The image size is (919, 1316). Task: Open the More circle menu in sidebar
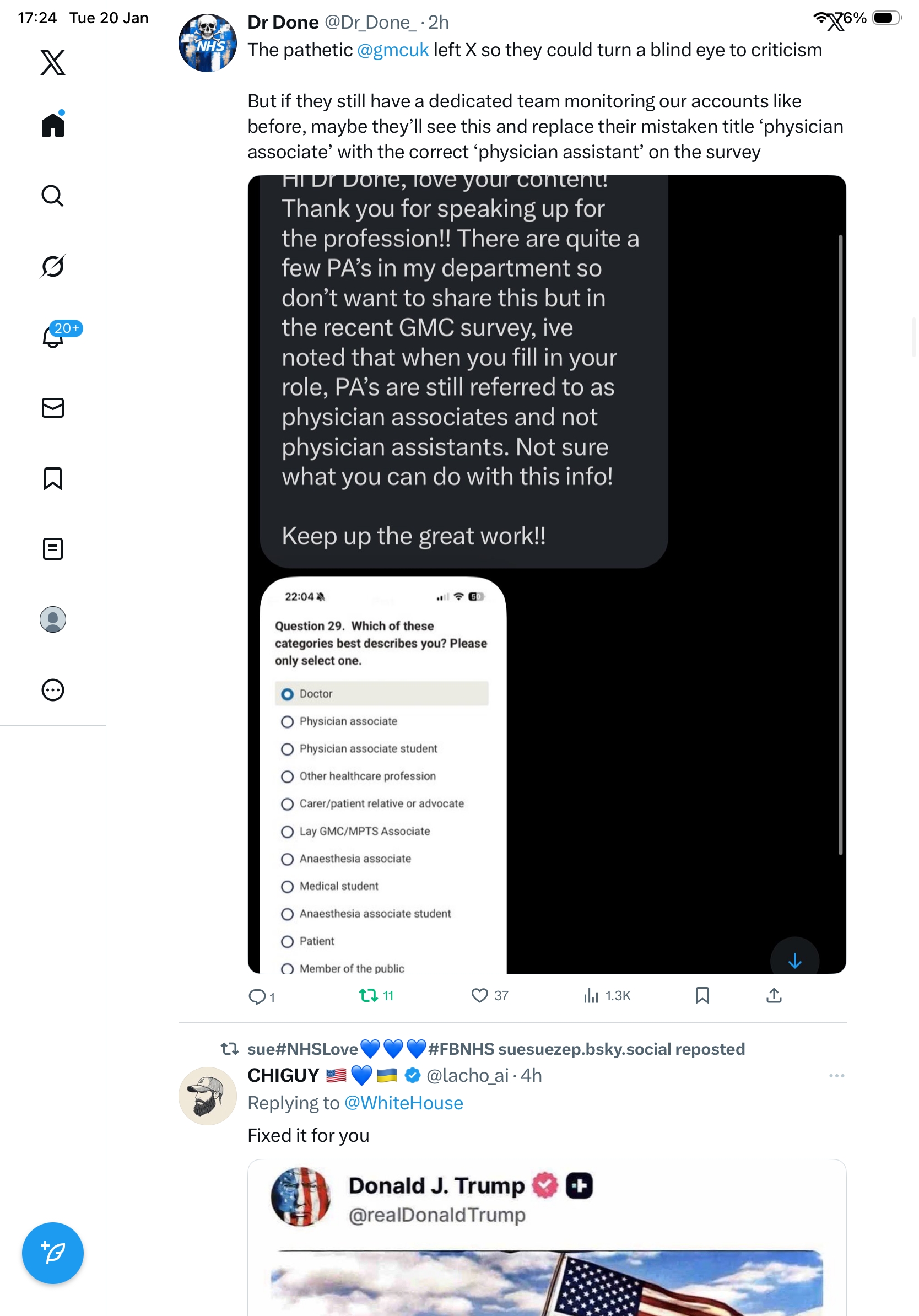53,690
